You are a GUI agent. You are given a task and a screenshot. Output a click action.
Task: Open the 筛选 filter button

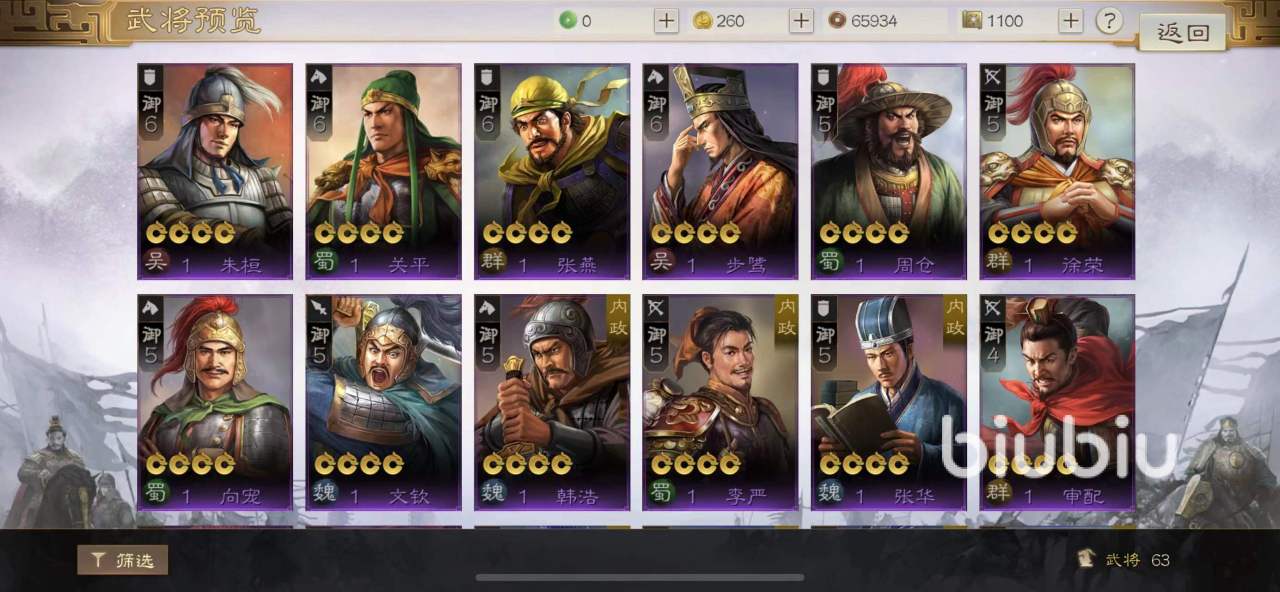tap(123, 560)
